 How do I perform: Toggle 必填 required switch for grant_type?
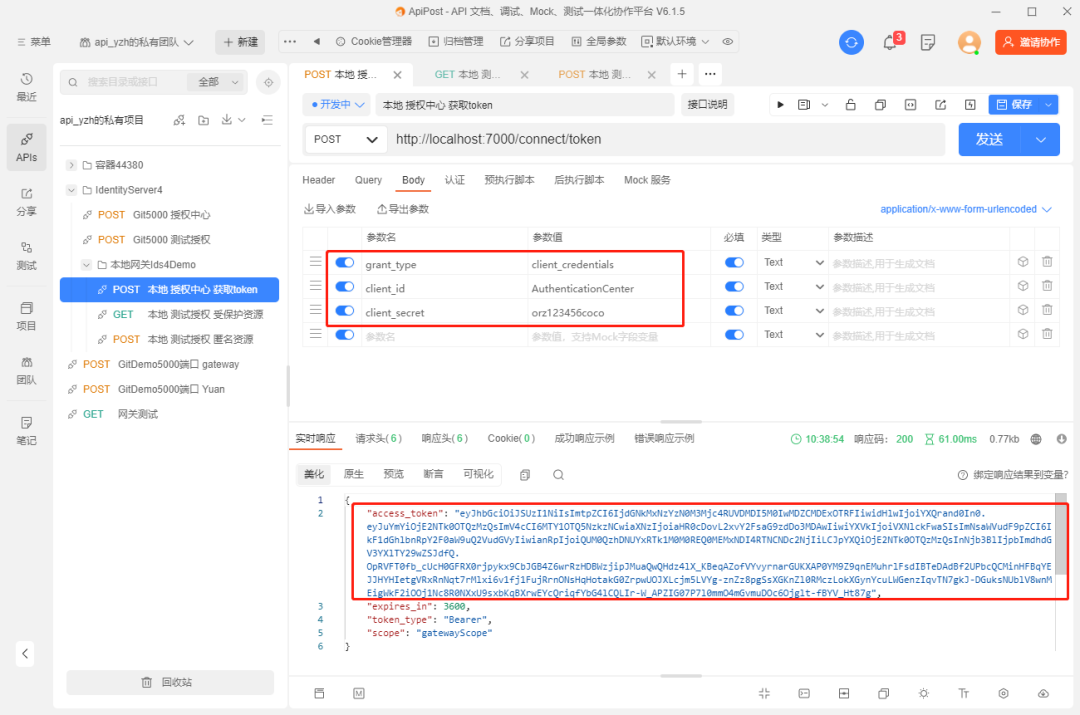[x=734, y=262]
